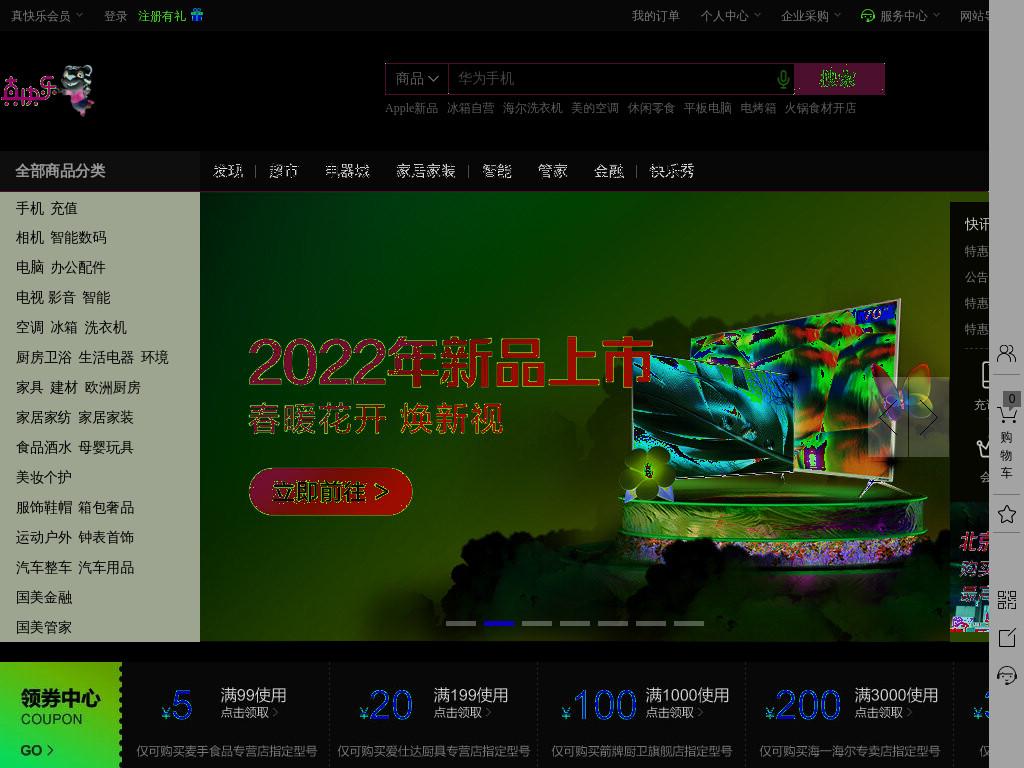Click the microphone voice search icon
This screenshot has width=1024, height=768.
click(x=783, y=80)
